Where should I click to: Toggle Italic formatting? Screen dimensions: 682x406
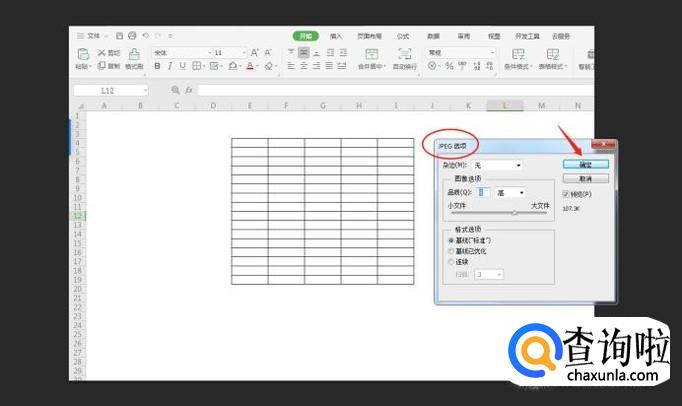170,66
